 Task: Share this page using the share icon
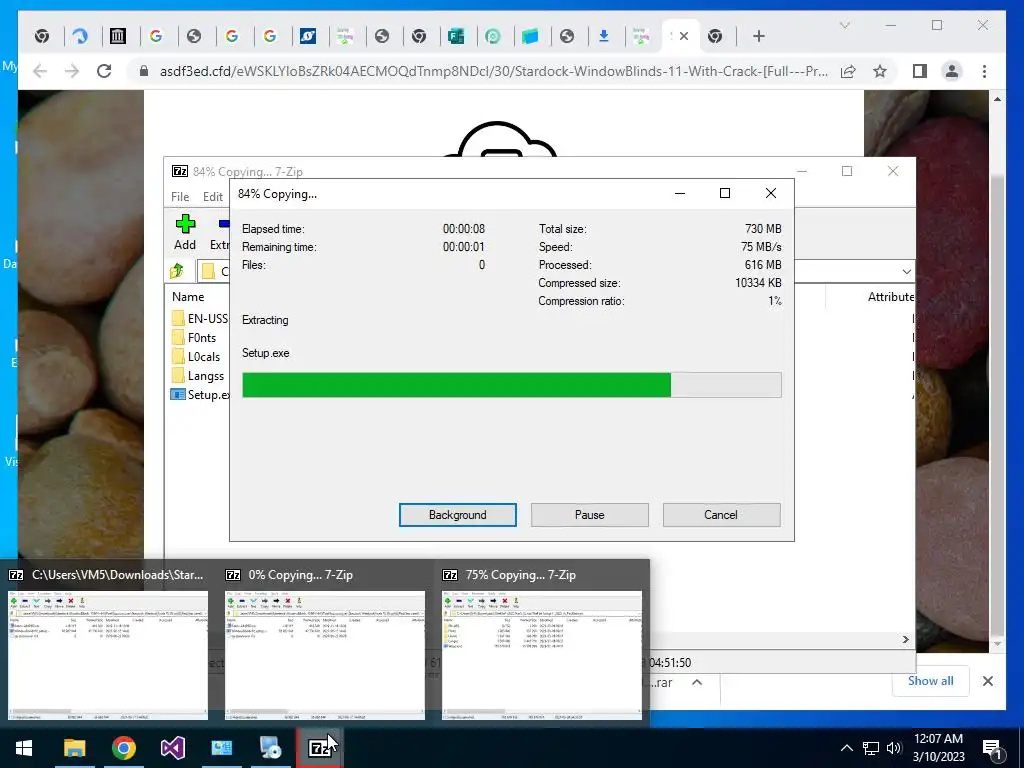coord(848,71)
